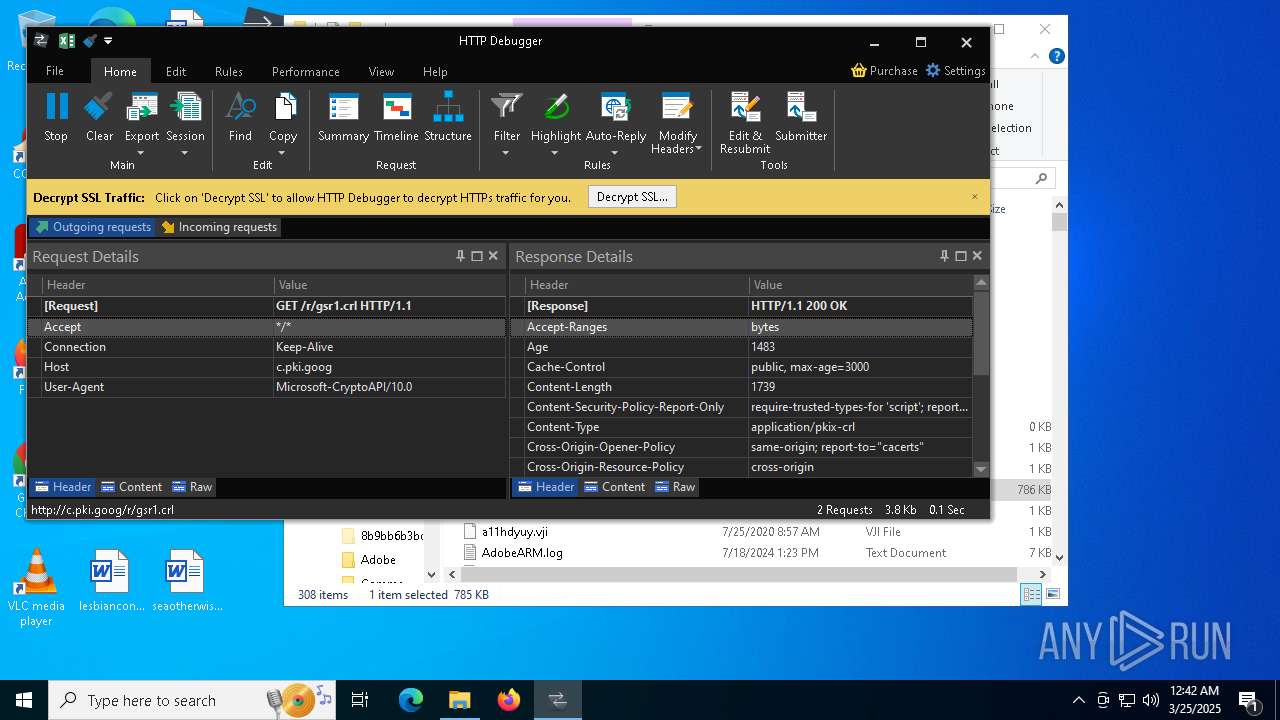Expand the Auto-Reply dropdown arrow

[x=615, y=153]
